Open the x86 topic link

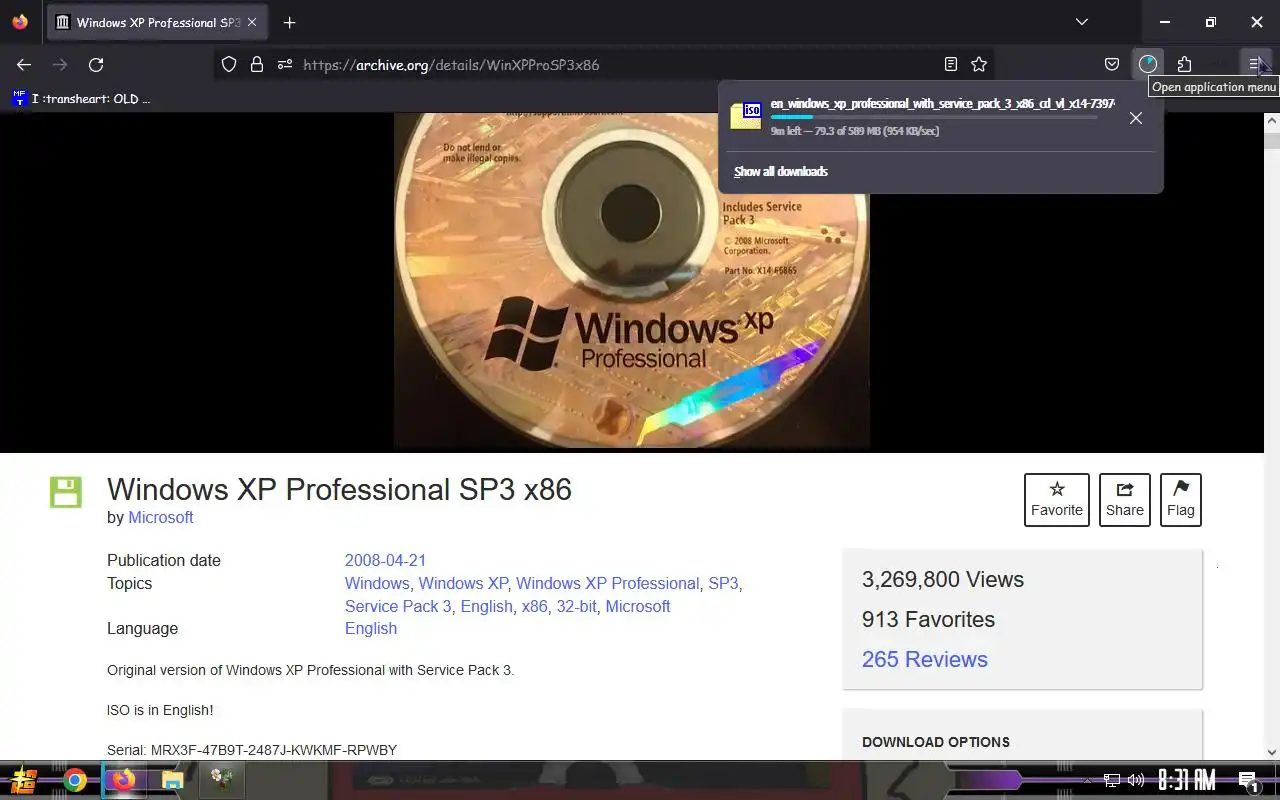(x=534, y=606)
